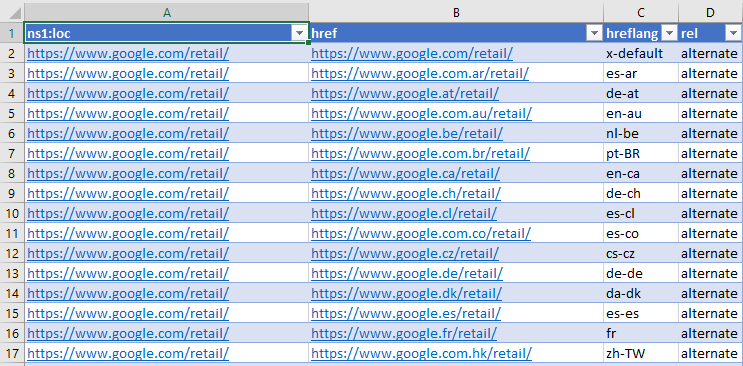This screenshot has width=743, height=366.
Task: Select row 17 header
Action: (12, 353)
